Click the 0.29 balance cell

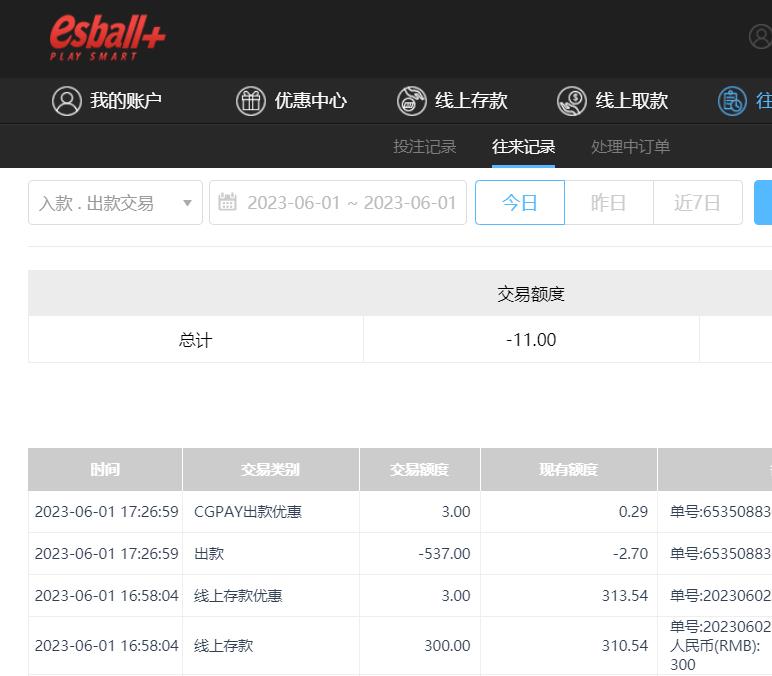pyautogui.click(x=569, y=512)
